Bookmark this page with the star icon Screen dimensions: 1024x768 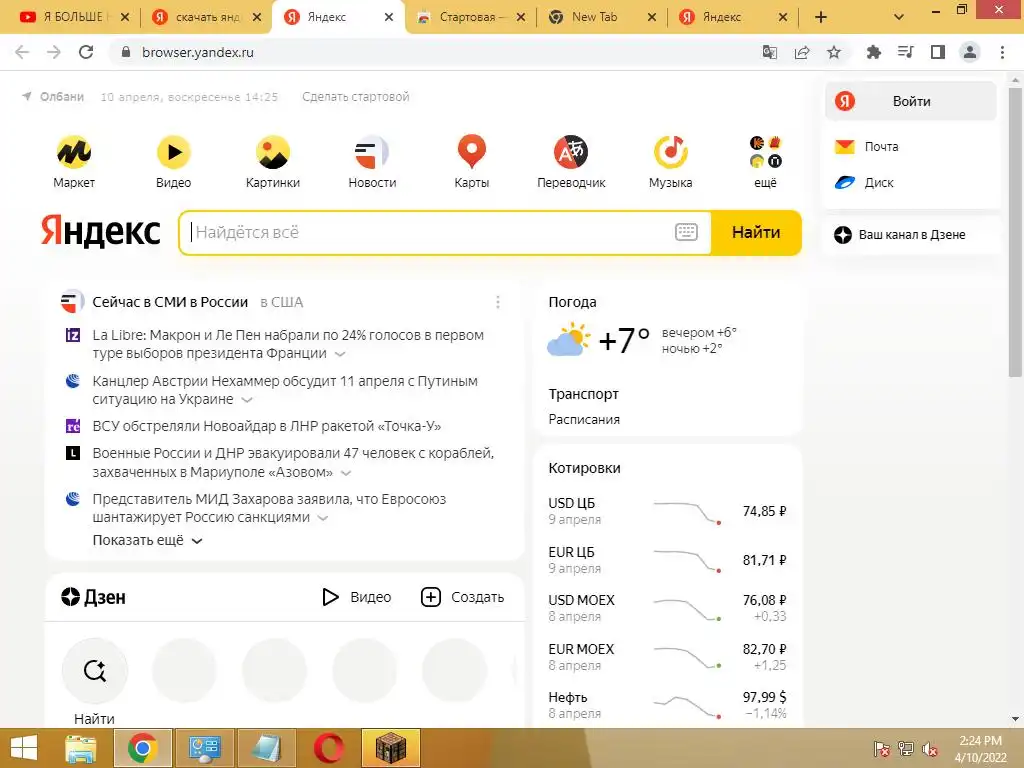pos(834,52)
